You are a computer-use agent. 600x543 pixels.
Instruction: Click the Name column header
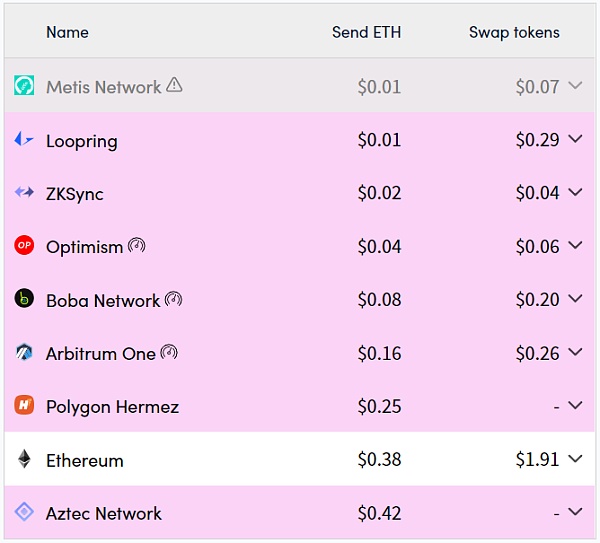(x=67, y=32)
